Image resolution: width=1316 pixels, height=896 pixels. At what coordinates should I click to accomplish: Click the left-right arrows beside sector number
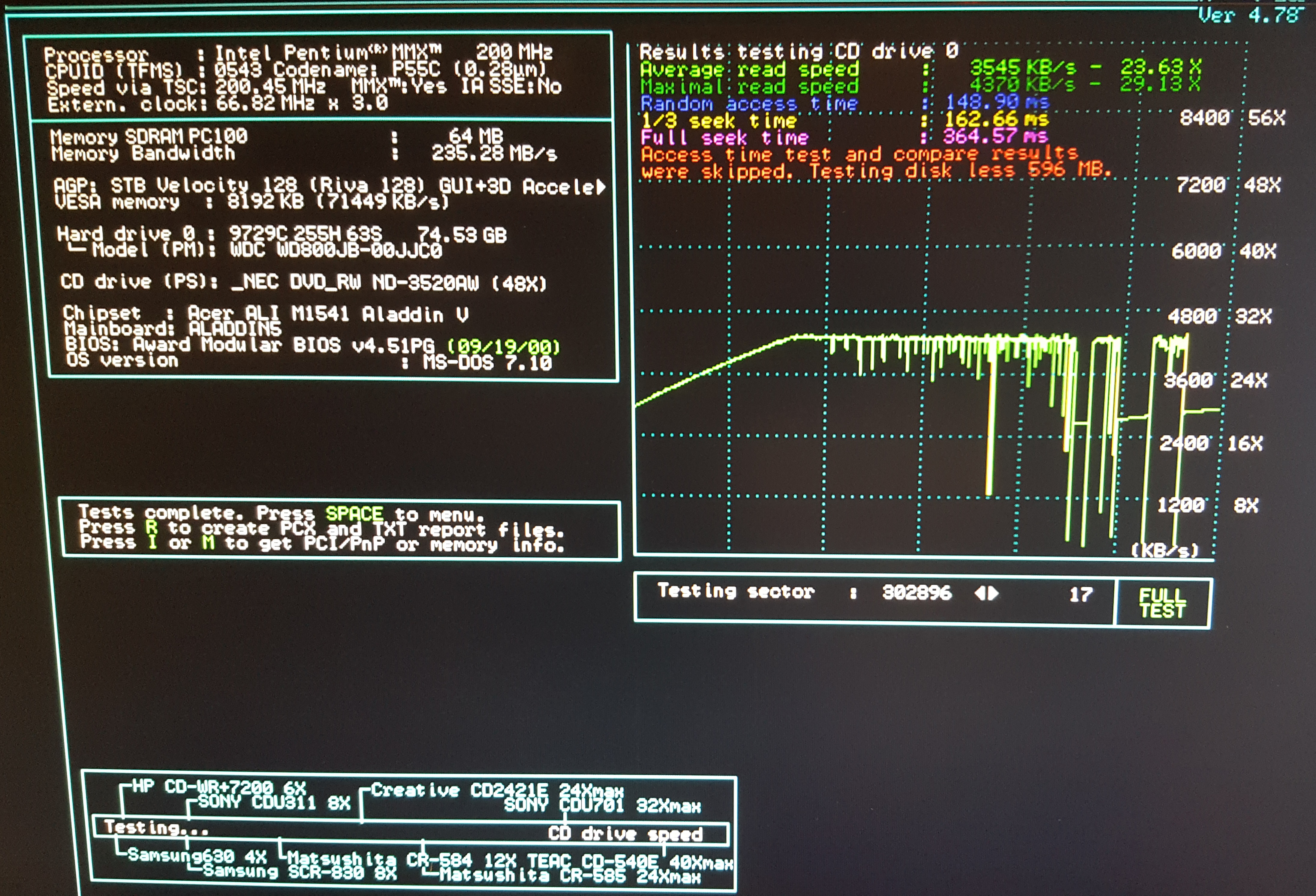(x=986, y=593)
